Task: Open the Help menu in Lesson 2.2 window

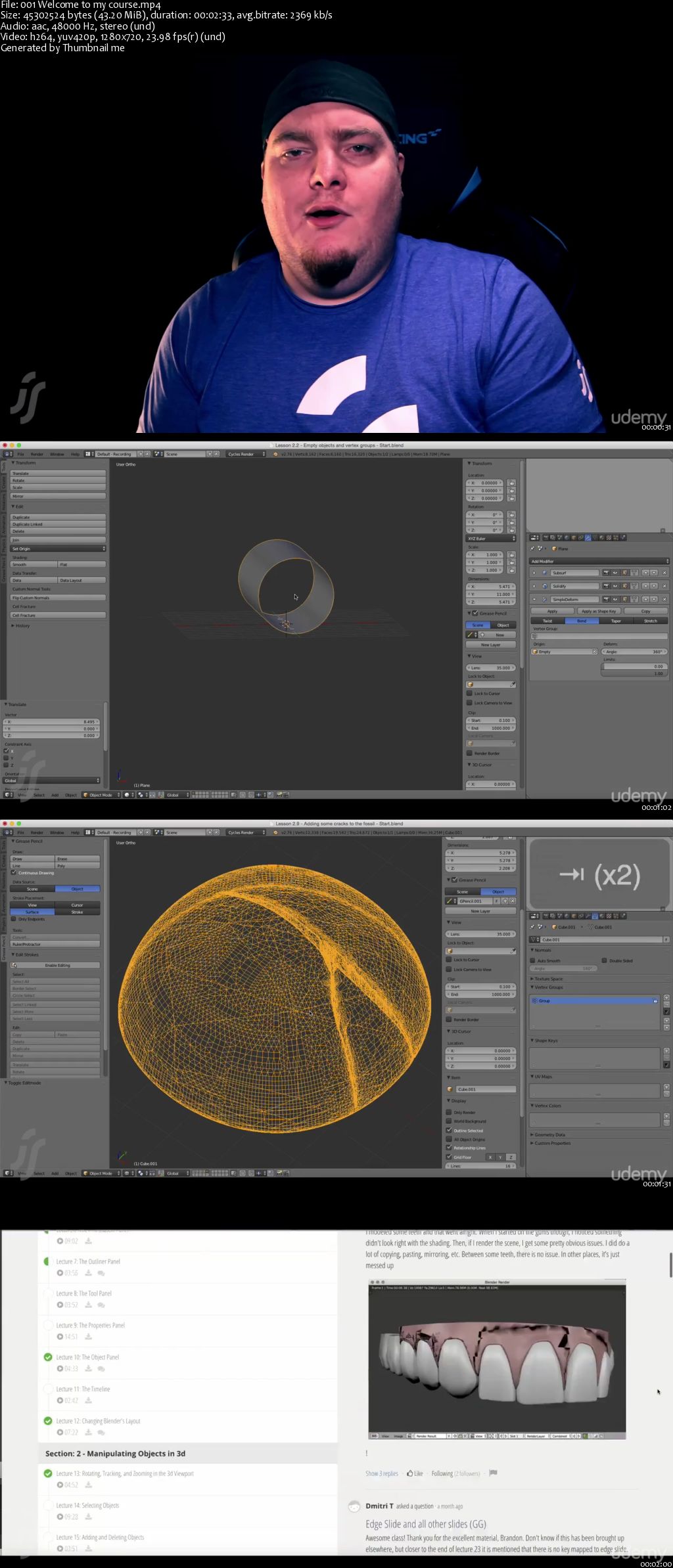Action: pos(75,454)
